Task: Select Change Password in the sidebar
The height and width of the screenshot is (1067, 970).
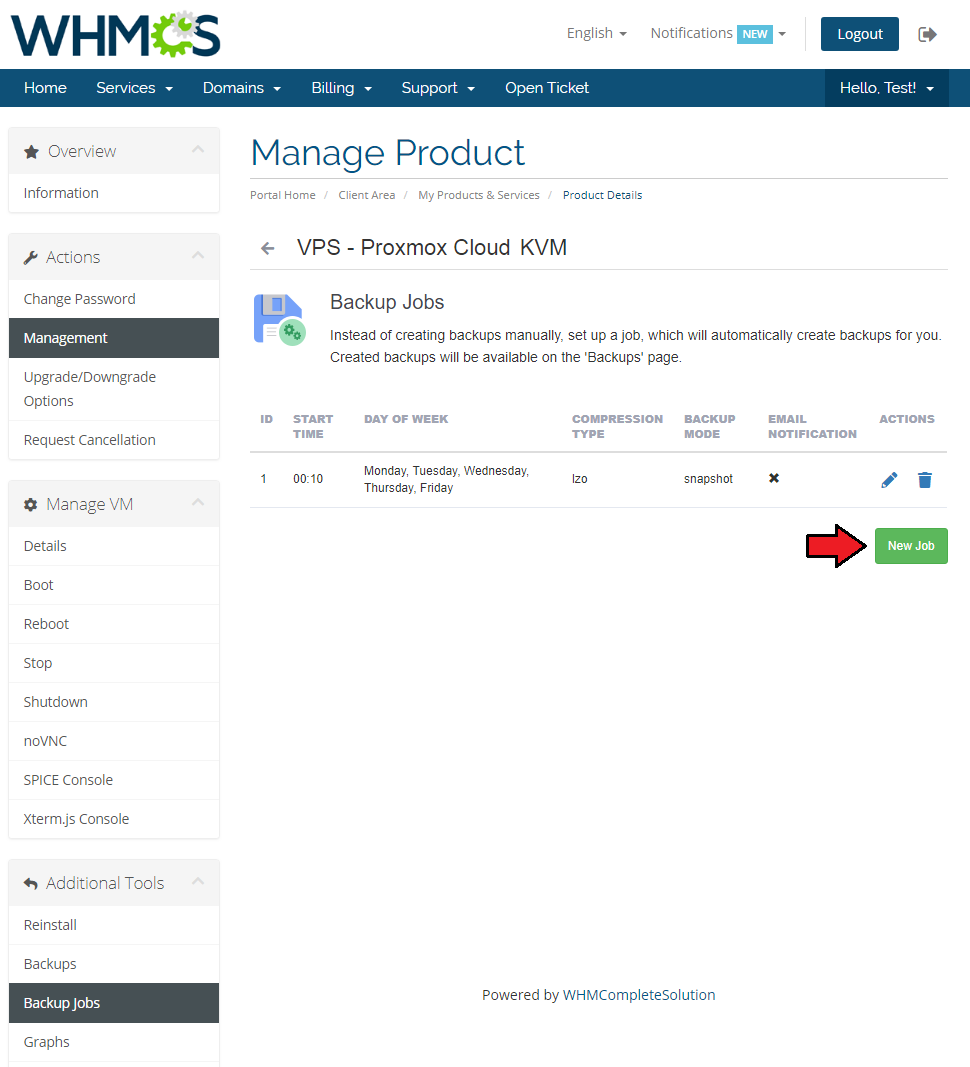Action: point(114,299)
